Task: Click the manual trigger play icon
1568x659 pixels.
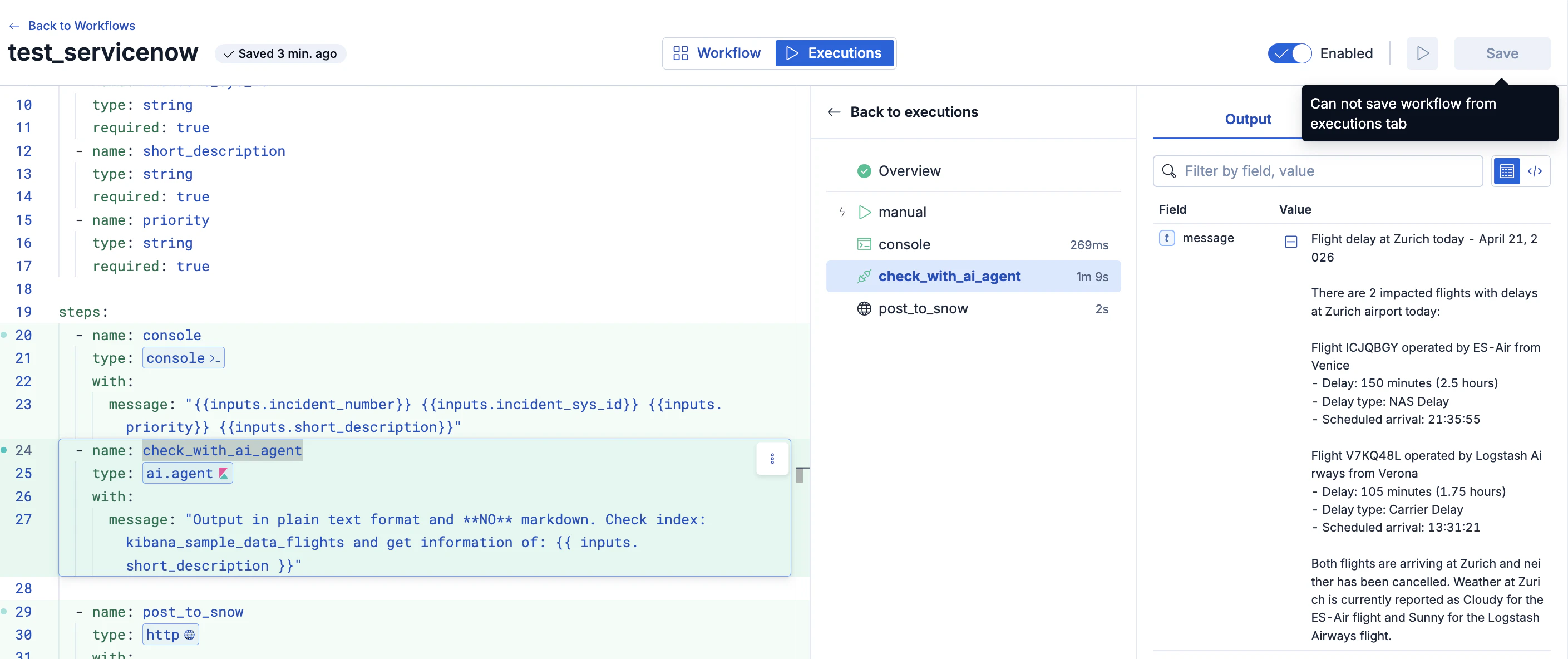Action: (864, 212)
